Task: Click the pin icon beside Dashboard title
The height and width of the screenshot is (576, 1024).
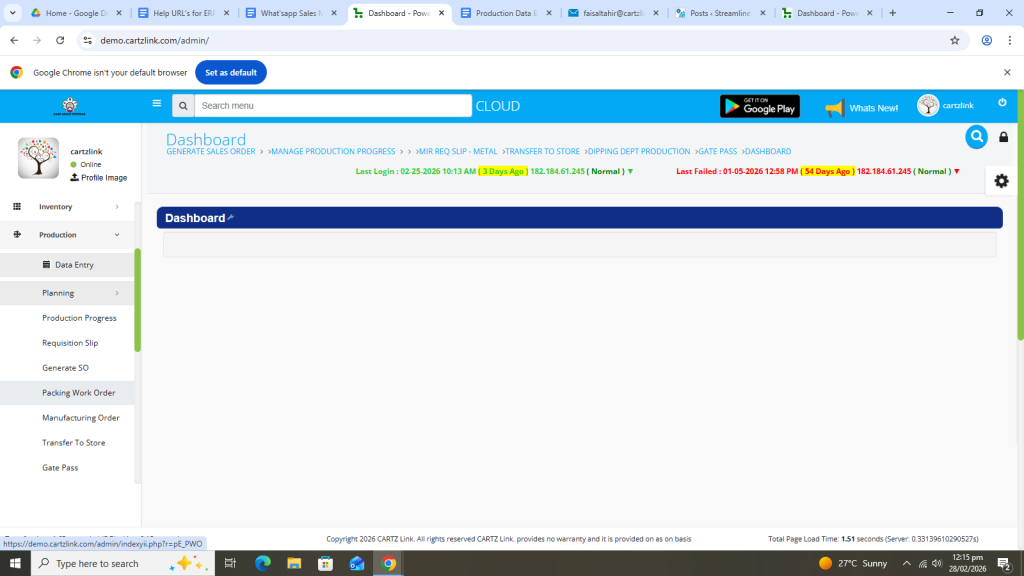Action: tap(231, 217)
